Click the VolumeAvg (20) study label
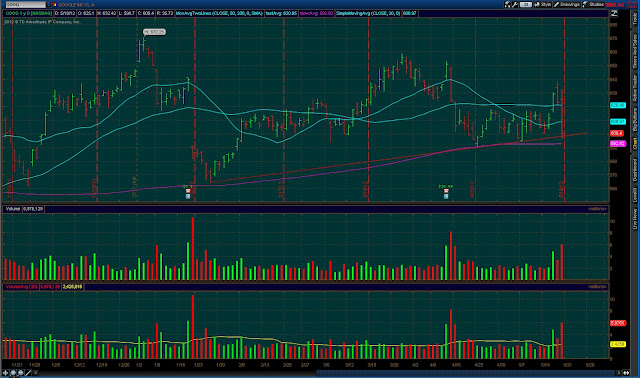This screenshot has width=640, height=378. click(21, 287)
